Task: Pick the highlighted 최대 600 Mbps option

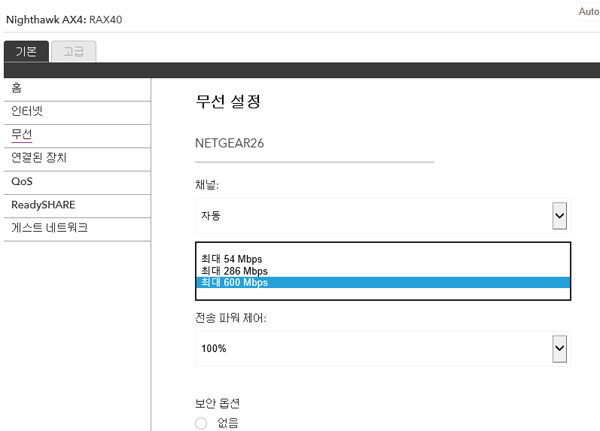Action: click(383, 282)
